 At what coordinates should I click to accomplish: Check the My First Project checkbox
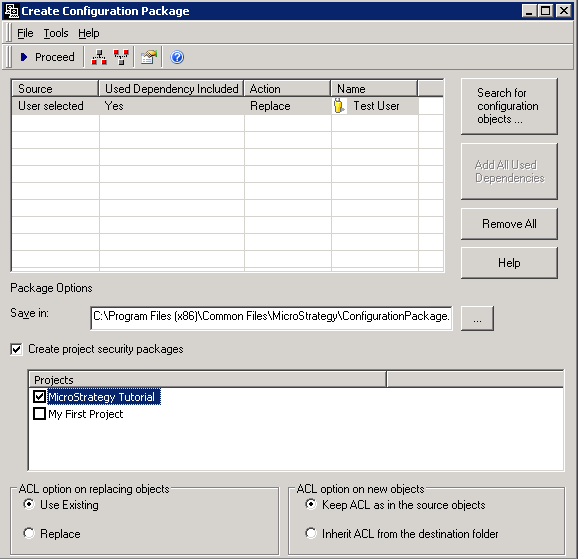coord(39,414)
